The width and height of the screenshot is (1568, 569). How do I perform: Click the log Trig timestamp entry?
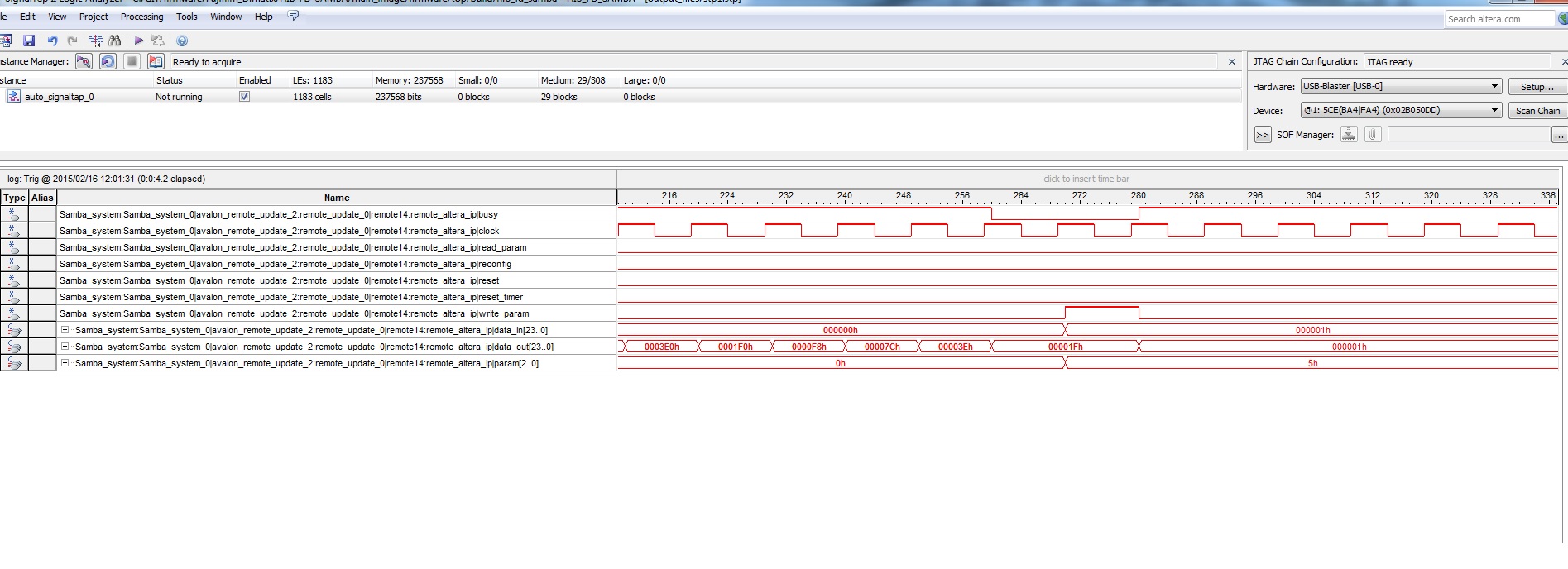point(106,179)
